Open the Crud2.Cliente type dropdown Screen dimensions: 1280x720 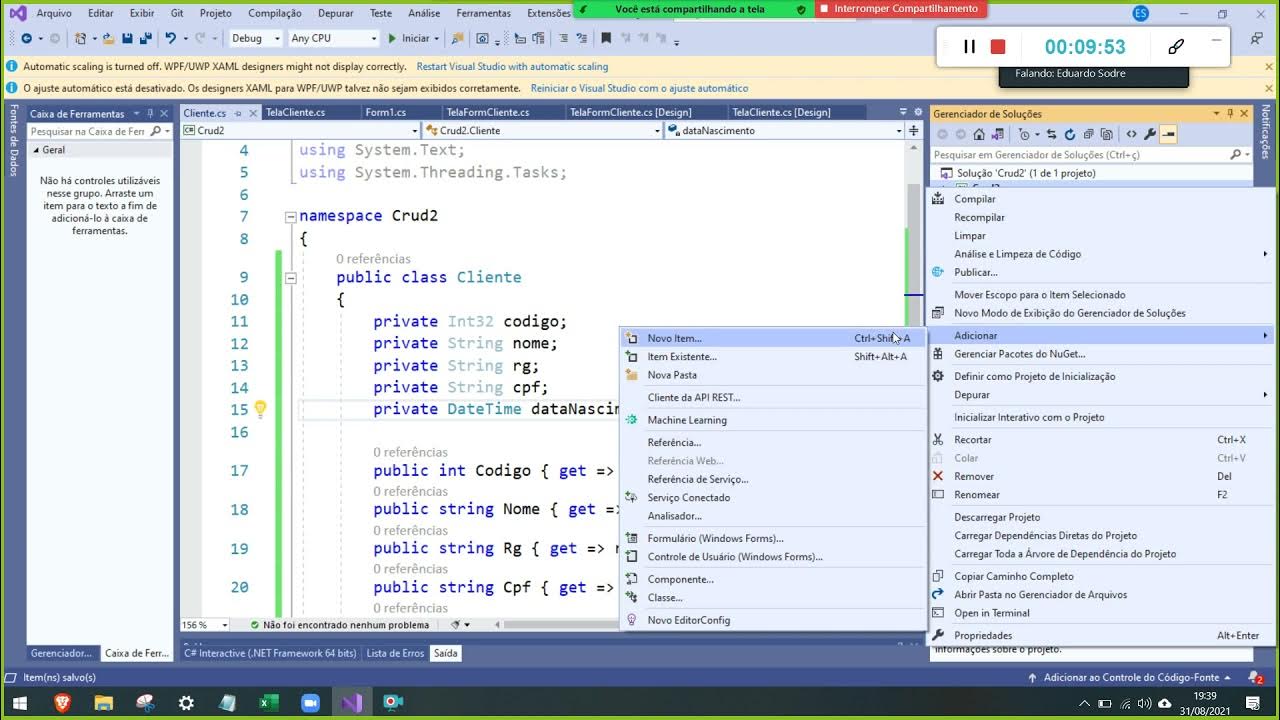543,130
